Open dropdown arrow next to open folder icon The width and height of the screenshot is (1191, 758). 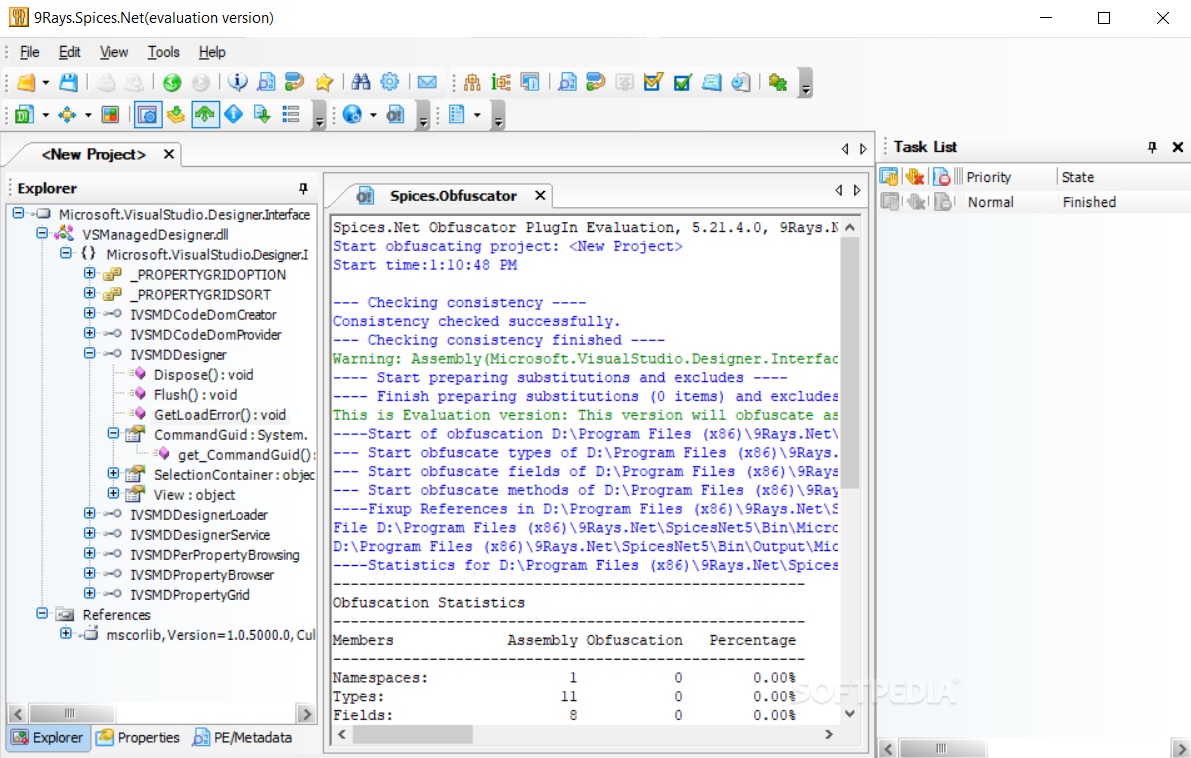click(x=46, y=83)
